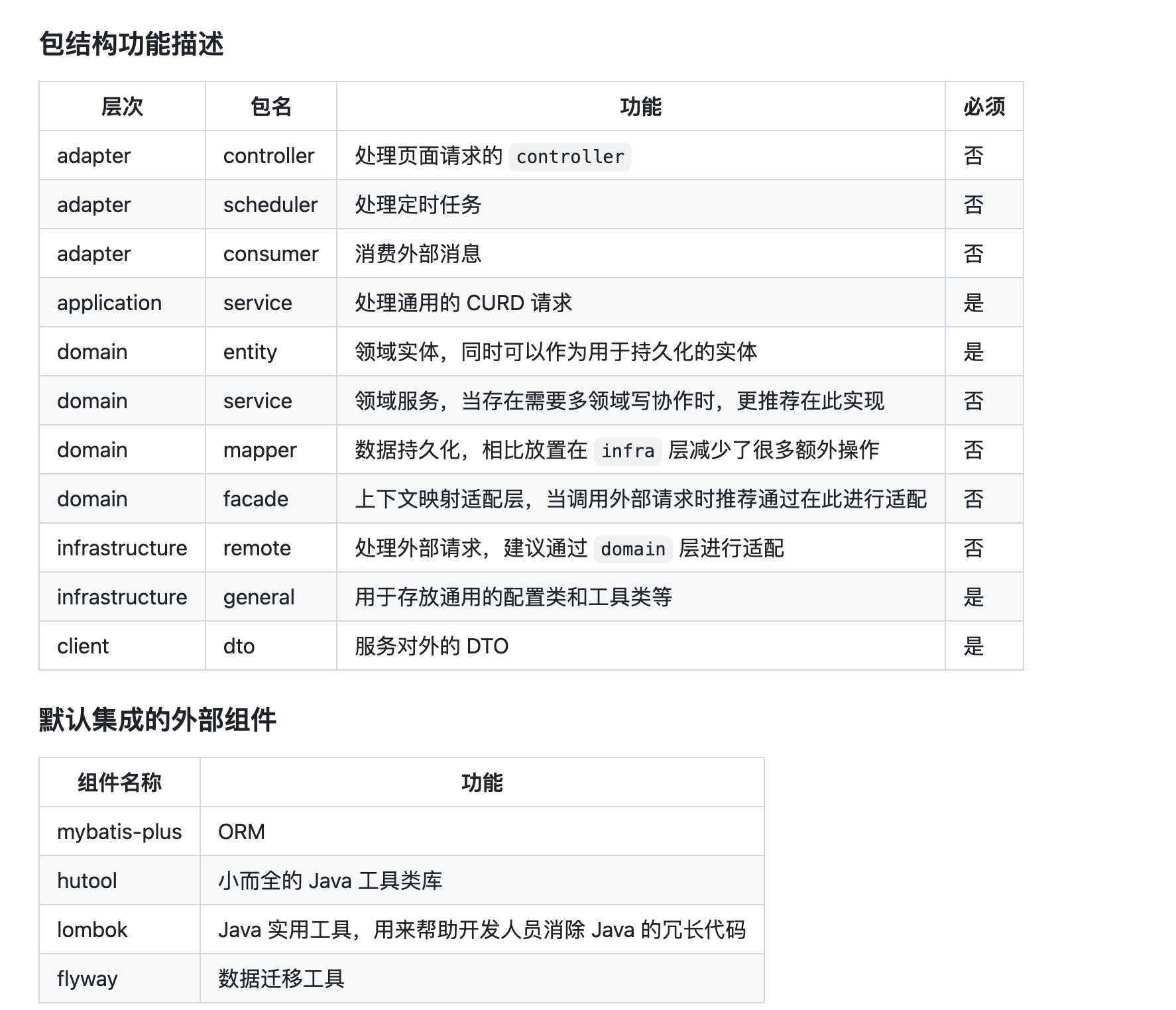
Task: Click 否 in the consumer row
Action: [974, 254]
